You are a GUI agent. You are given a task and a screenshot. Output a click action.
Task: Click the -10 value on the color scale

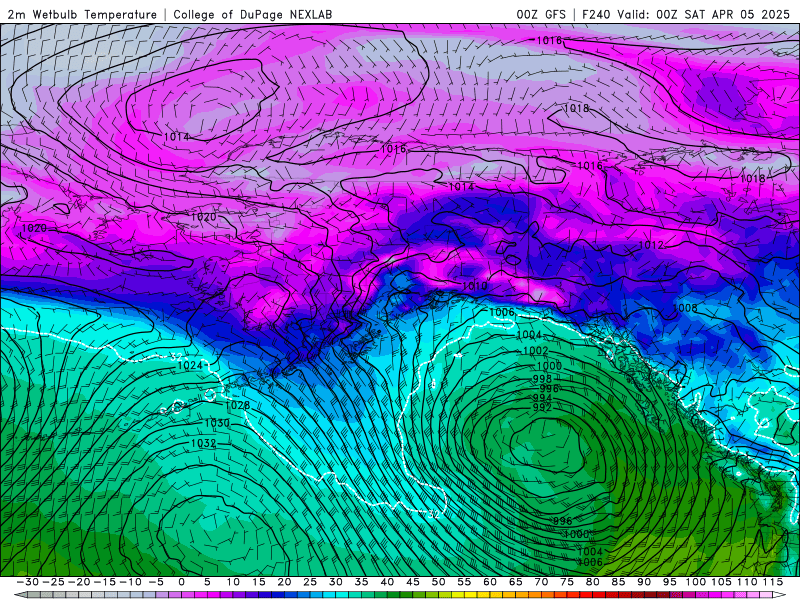point(130,582)
